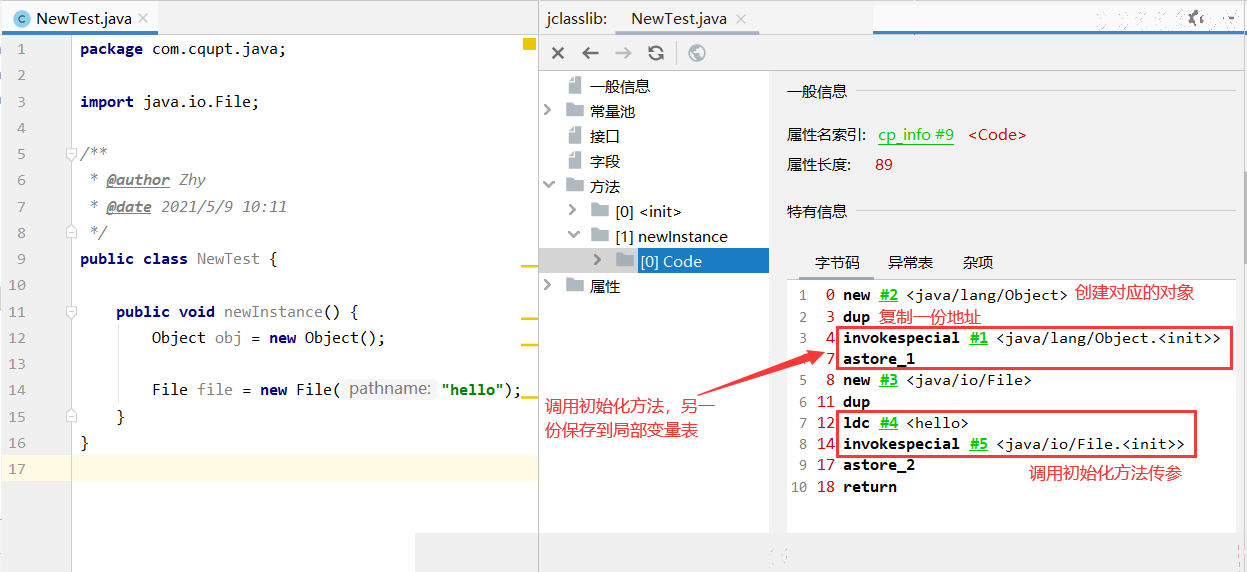The width and height of the screenshot is (1247, 572).
Task: Click the astore_1 bytecode instruction
Action: [x=879, y=359]
